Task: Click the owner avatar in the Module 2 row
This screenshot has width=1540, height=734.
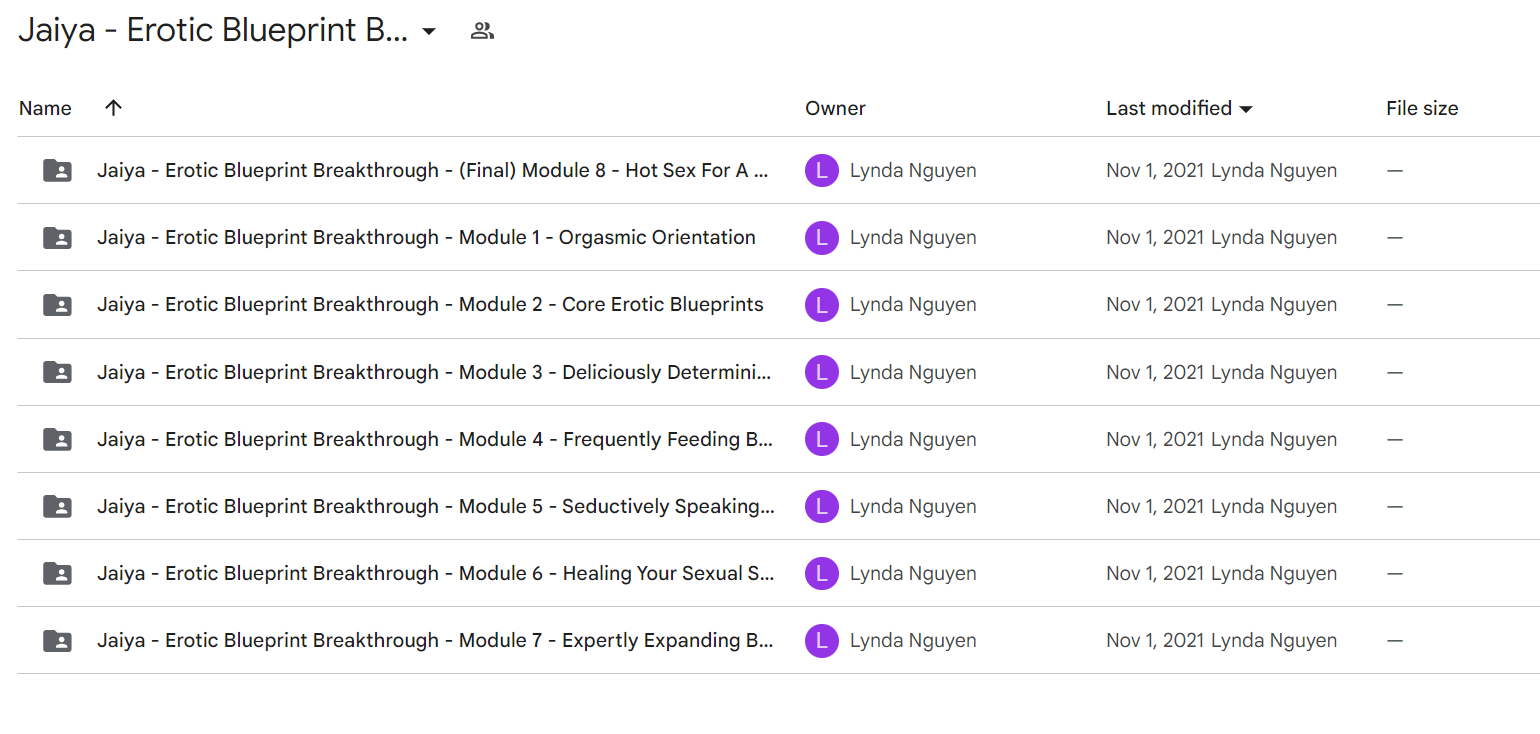Action: click(x=821, y=305)
